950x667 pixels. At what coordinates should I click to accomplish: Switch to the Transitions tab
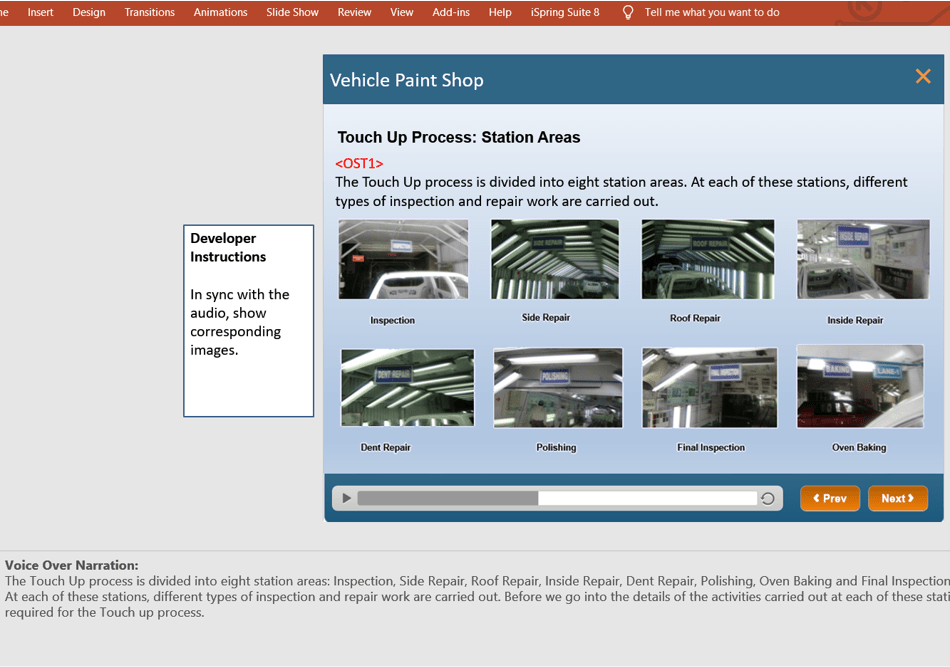pos(149,12)
